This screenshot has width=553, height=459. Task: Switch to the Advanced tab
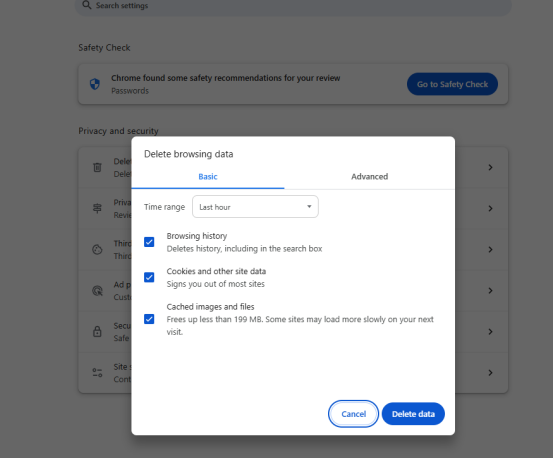click(369, 177)
